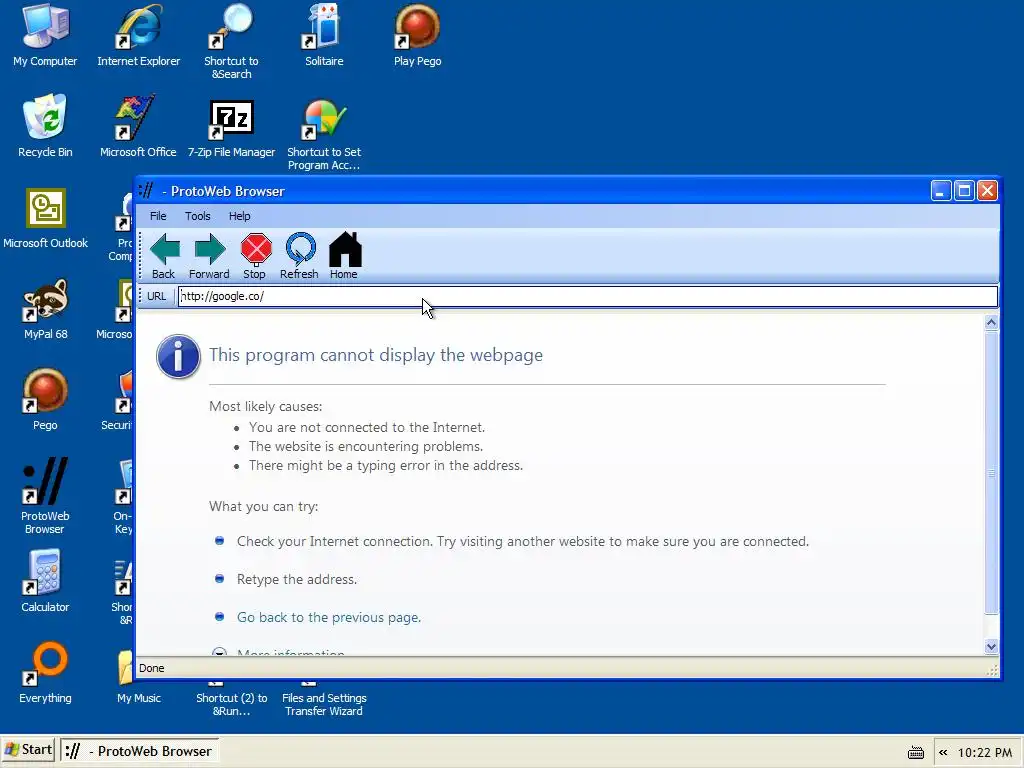Viewport: 1024px width, 768px height.
Task: Click the Back arrow in ProtoWeb Browser
Action: click(x=164, y=256)
